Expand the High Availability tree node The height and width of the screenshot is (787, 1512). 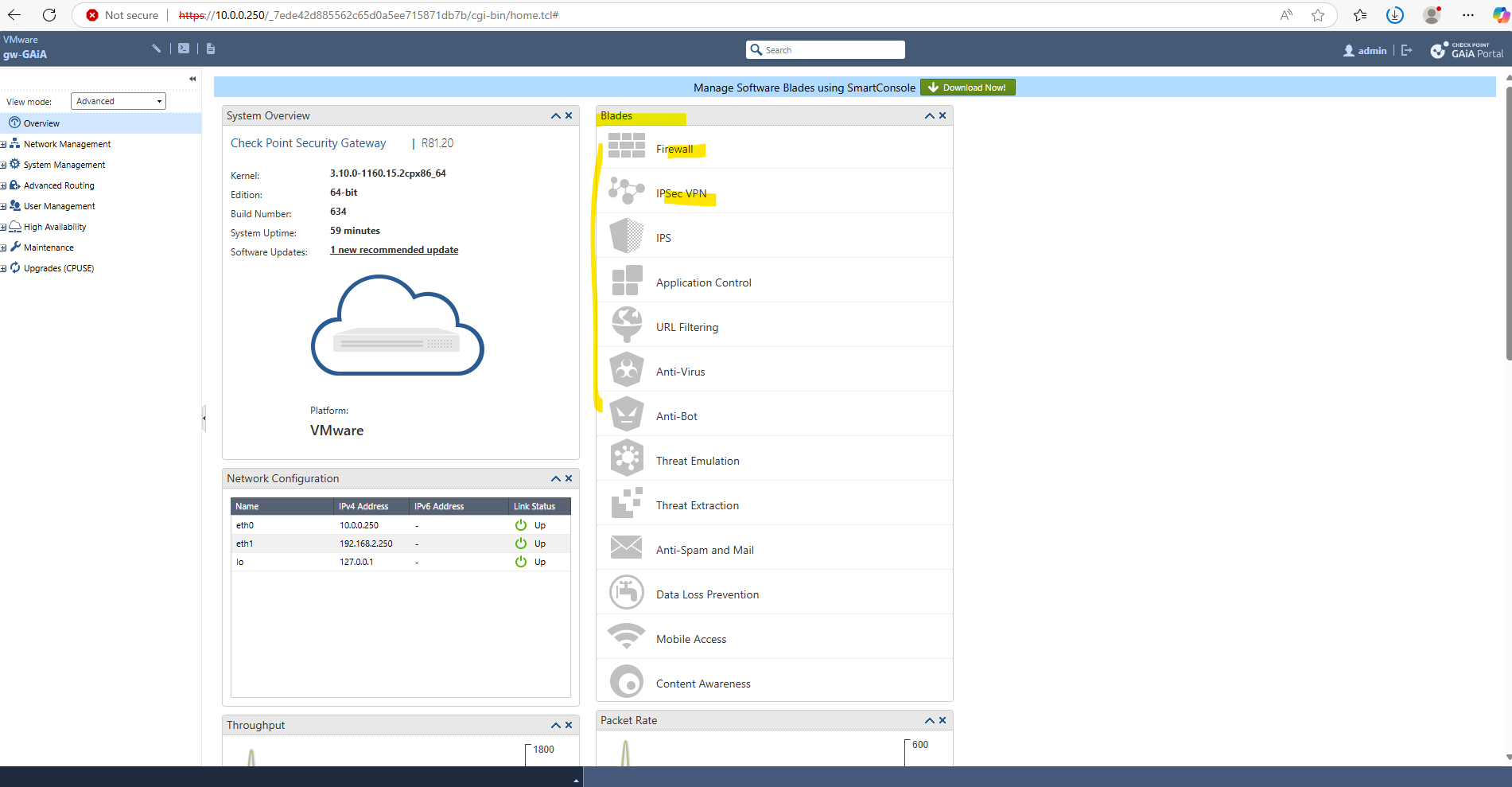point(3,227)
